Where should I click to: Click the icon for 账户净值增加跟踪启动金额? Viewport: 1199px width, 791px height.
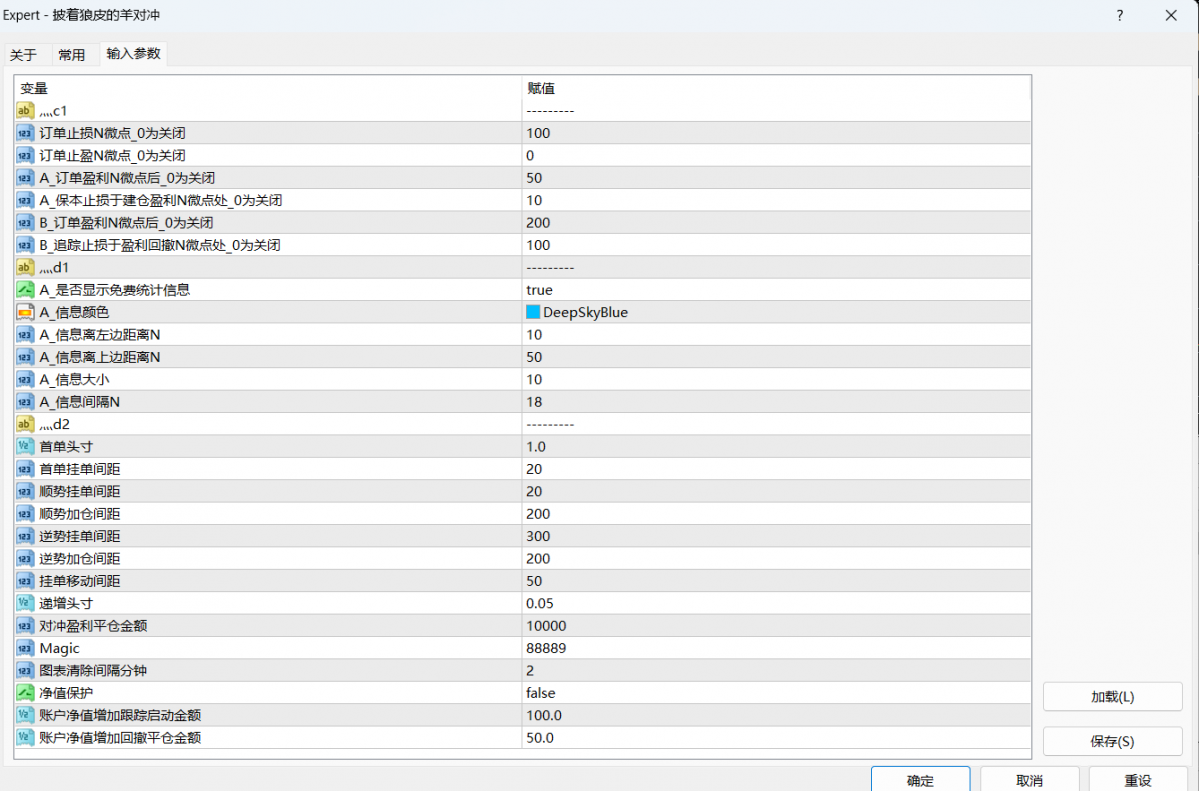[25, 715]
